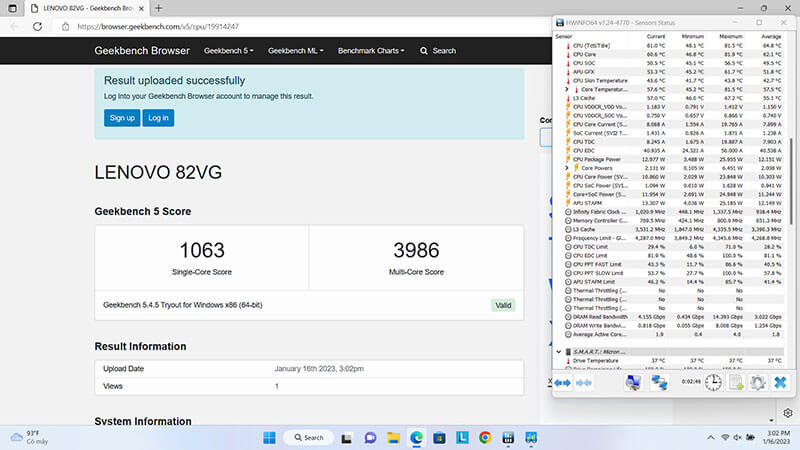This screenshot has height=450, width=800.
Task: Reload the Geekbench page
Action: tap(37, 27)
